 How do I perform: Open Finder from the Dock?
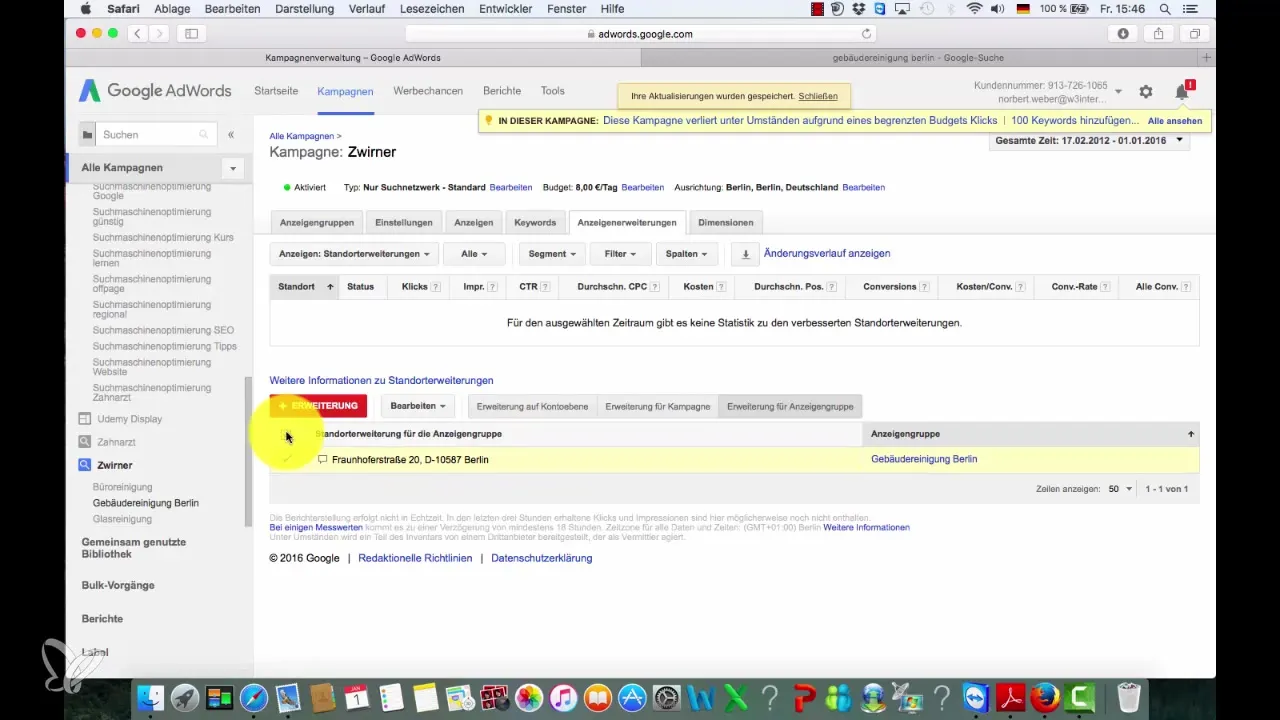coord(151,697)
